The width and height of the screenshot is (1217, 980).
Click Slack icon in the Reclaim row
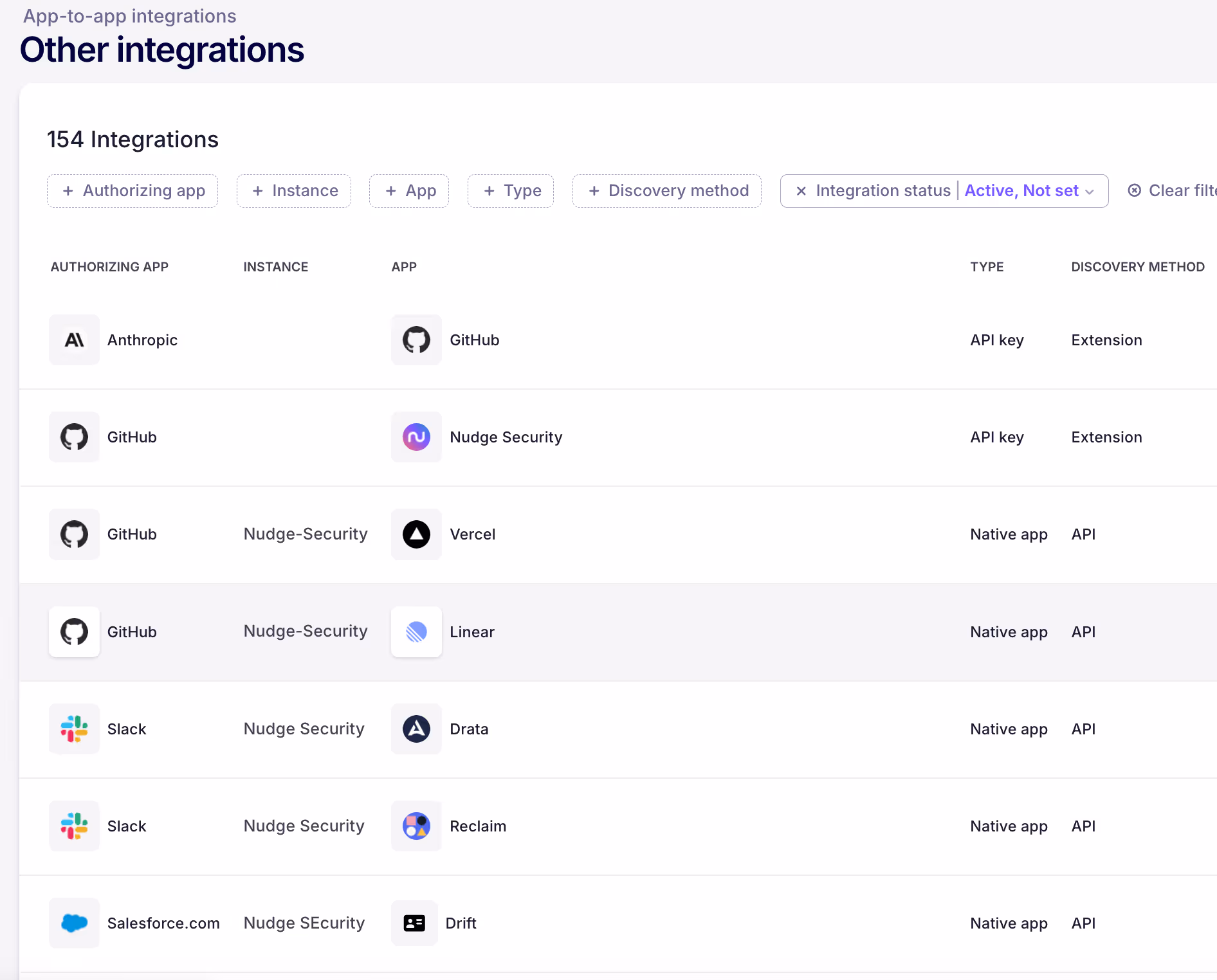click(75, 826)
